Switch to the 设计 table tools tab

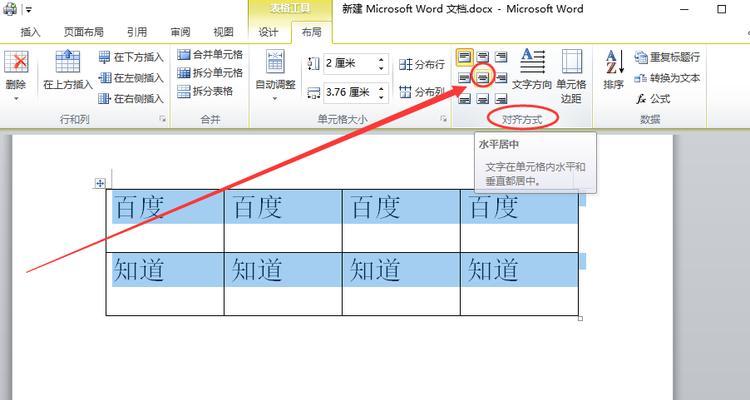[268, 32]
